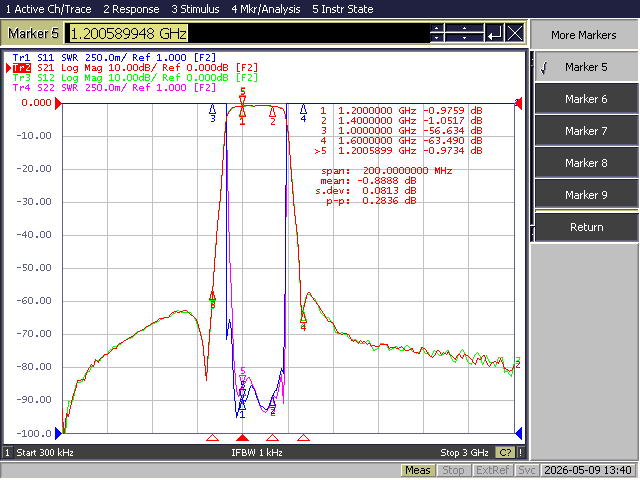640x480 pixels.
Task: Click the marker 4 triangle on bottom axis
Action: point(303,438)
